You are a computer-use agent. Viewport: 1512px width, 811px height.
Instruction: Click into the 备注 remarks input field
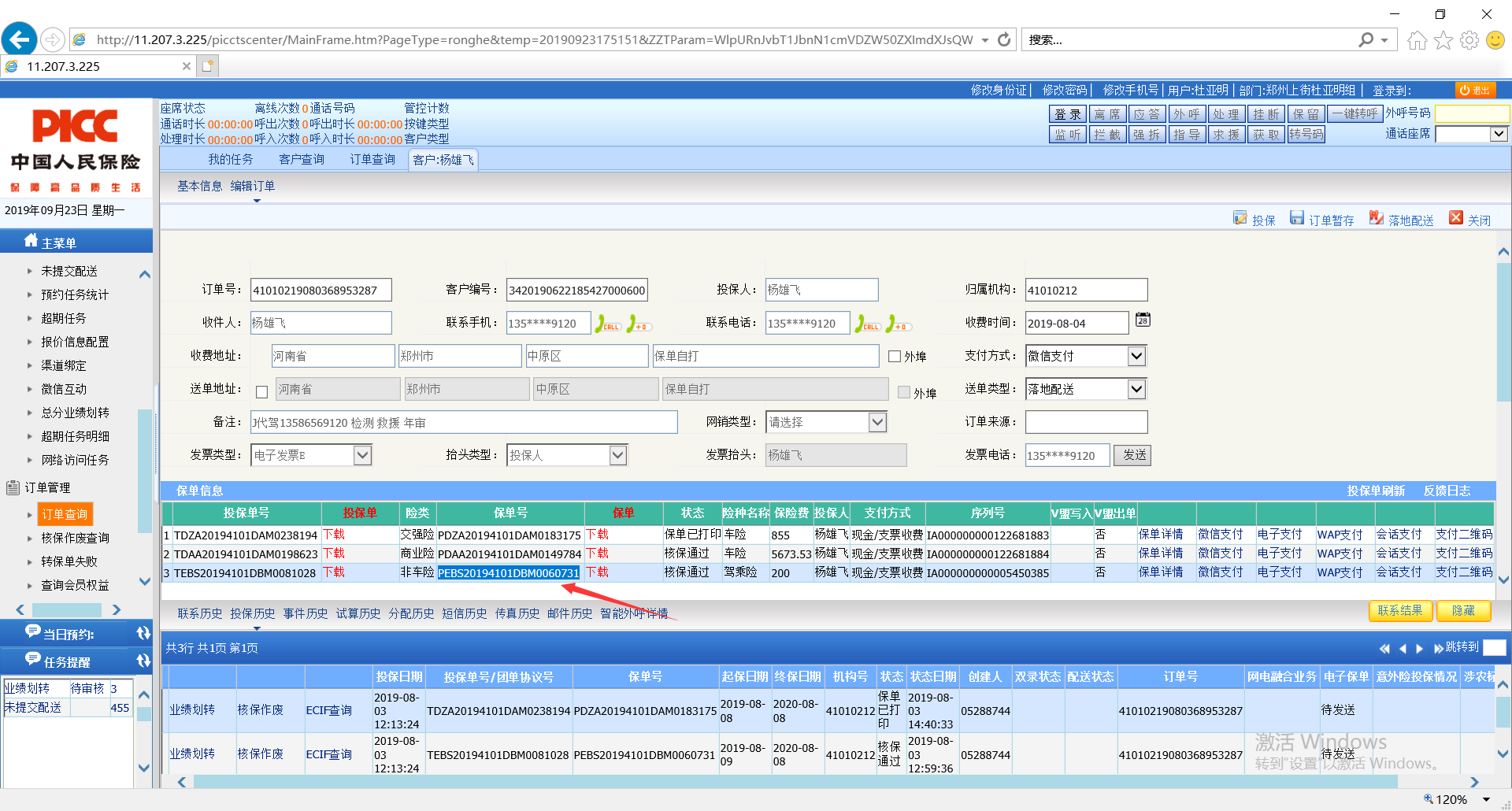[464, 422]
